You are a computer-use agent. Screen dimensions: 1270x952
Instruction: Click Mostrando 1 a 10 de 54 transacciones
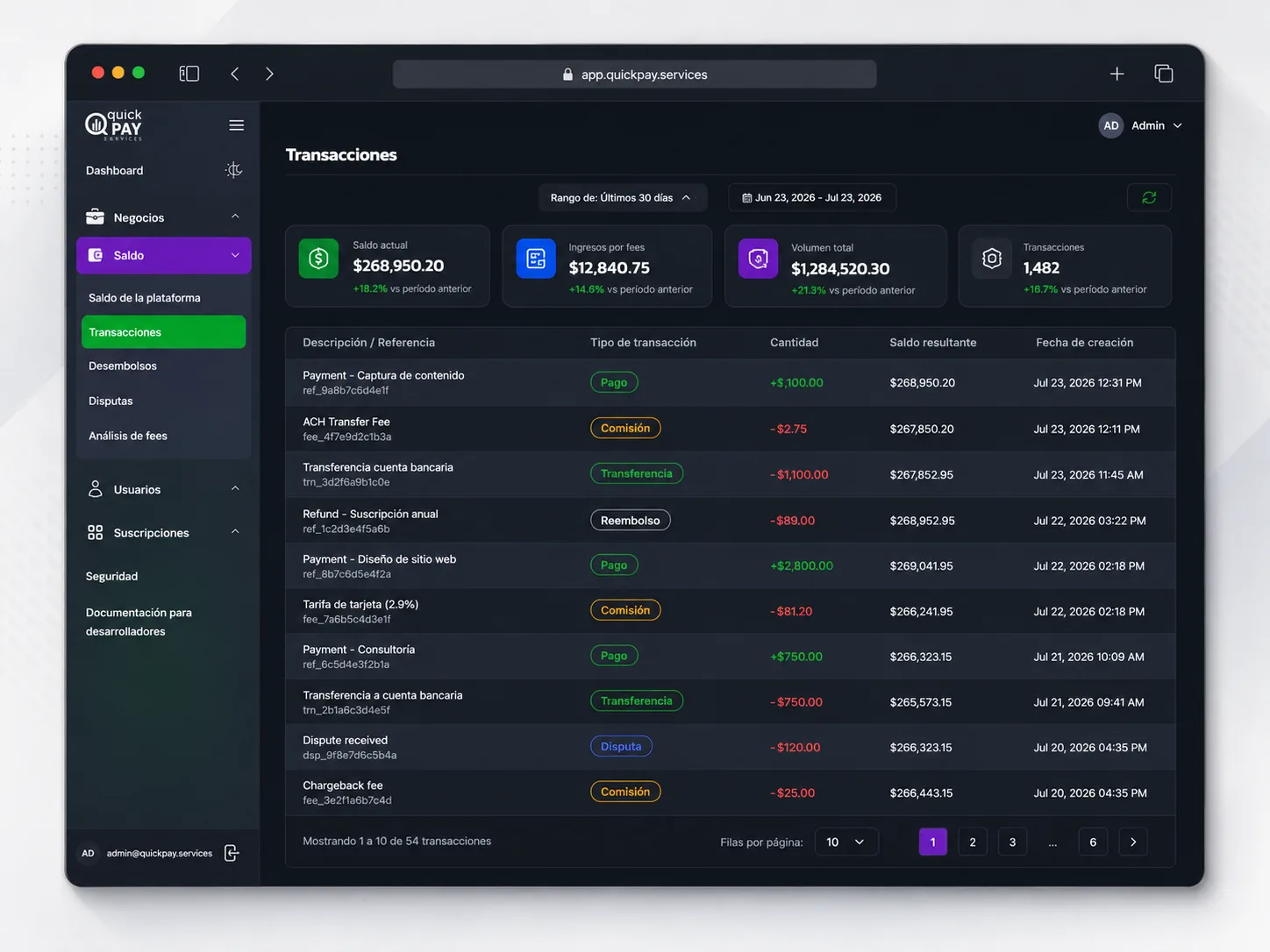pyautogui.click(x=396, y=841)
